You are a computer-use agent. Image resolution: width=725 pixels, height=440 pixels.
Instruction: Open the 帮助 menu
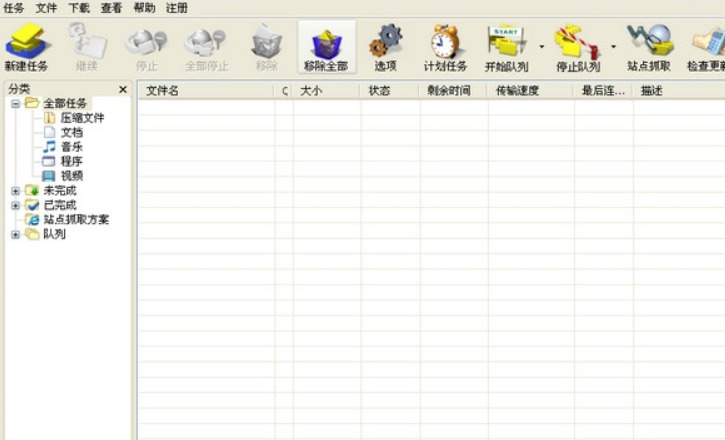[144, 8]
